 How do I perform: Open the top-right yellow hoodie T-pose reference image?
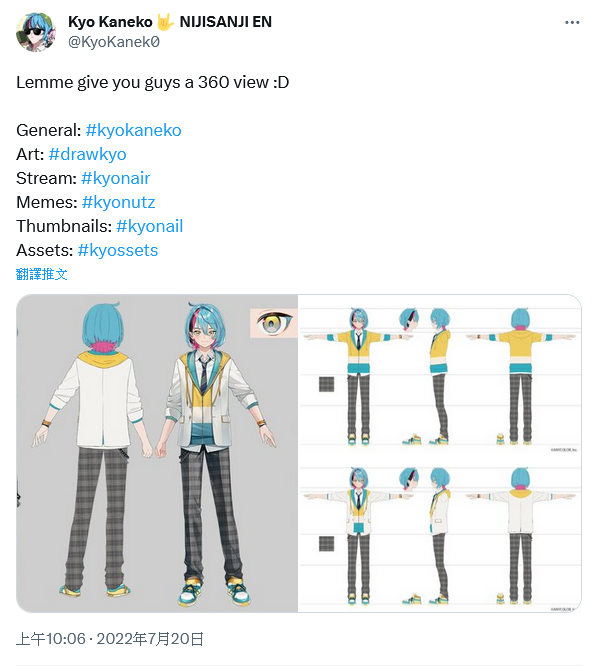pyautogui.click(x=440, y=373)
